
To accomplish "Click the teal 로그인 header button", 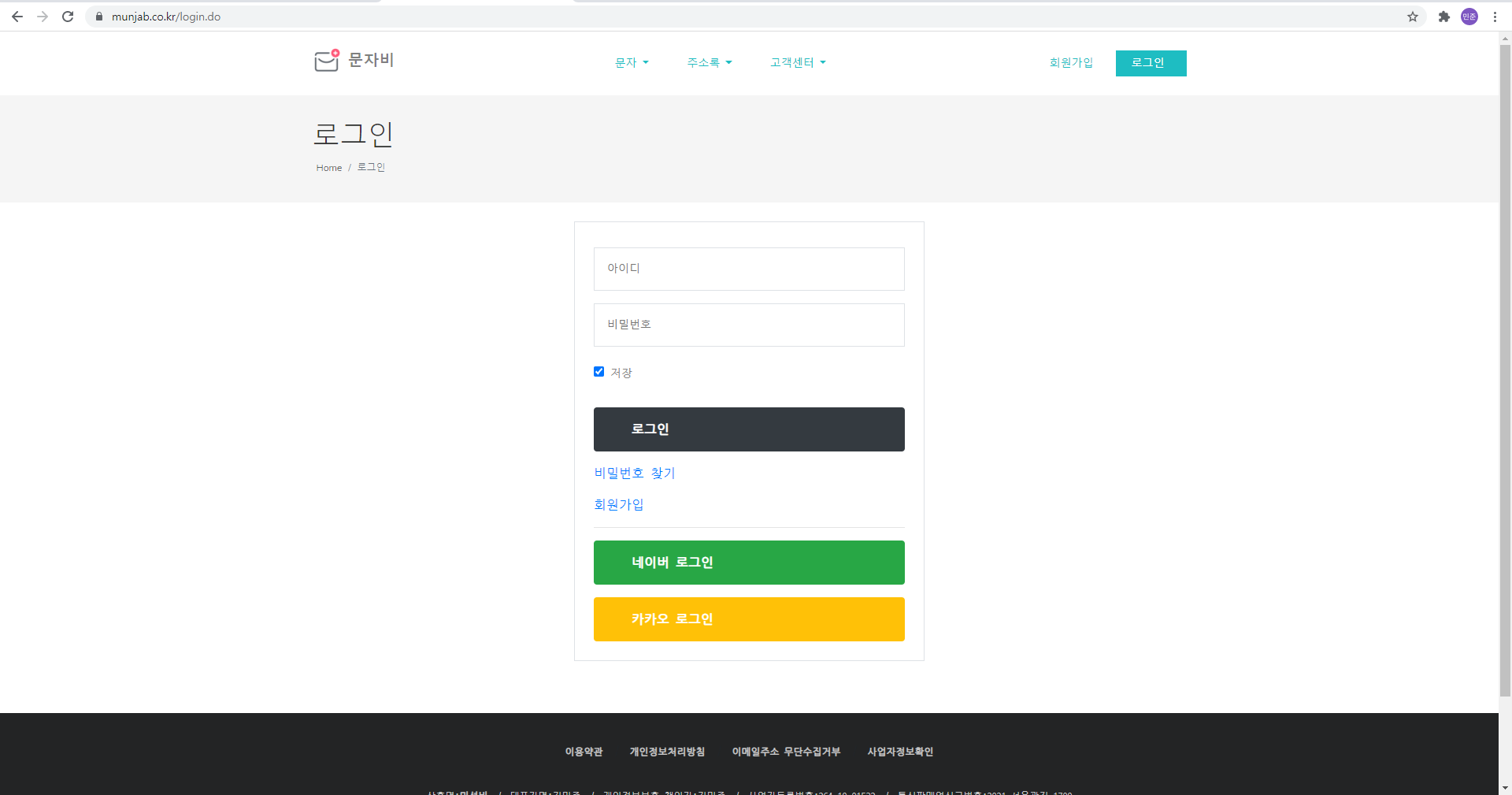I will (1150, 63).
